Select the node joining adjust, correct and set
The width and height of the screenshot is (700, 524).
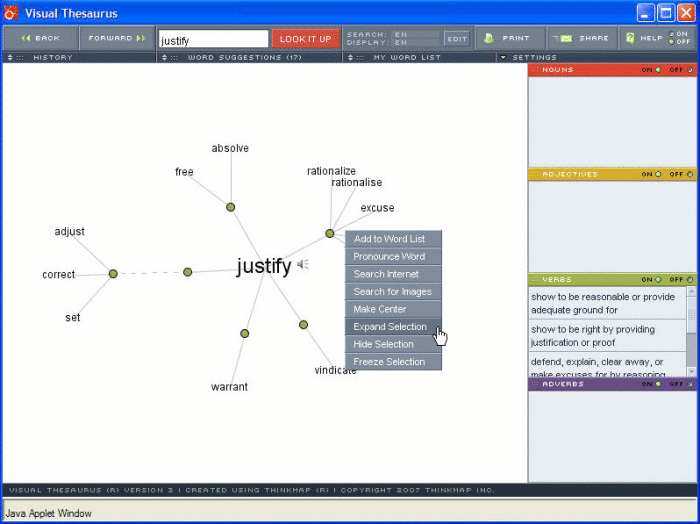pyautogui.click(x=113, y=274)
